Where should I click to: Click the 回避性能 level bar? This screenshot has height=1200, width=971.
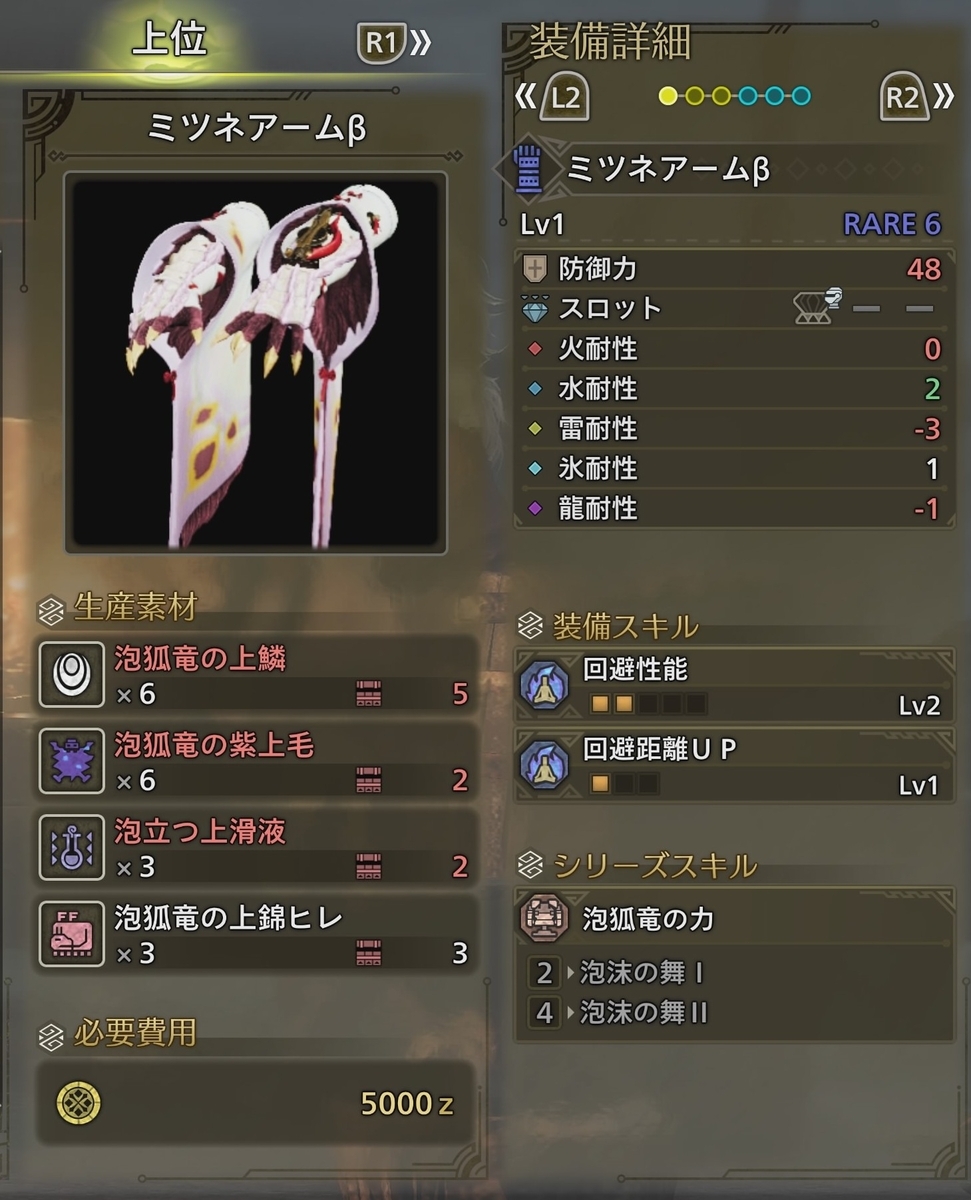[648, 703]
